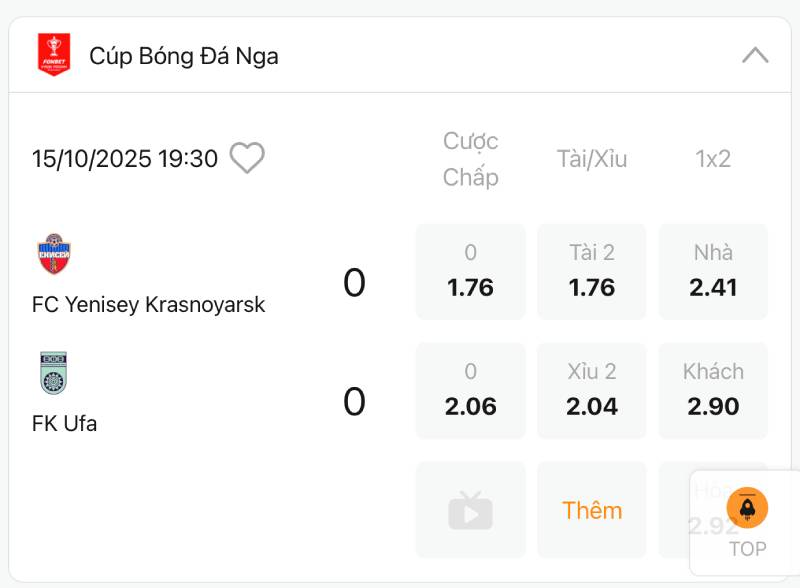This screenshot has width=800, height=588.
Task: Click the 1x2 column header
Action: pyautogui.click(x=713, y=159)
